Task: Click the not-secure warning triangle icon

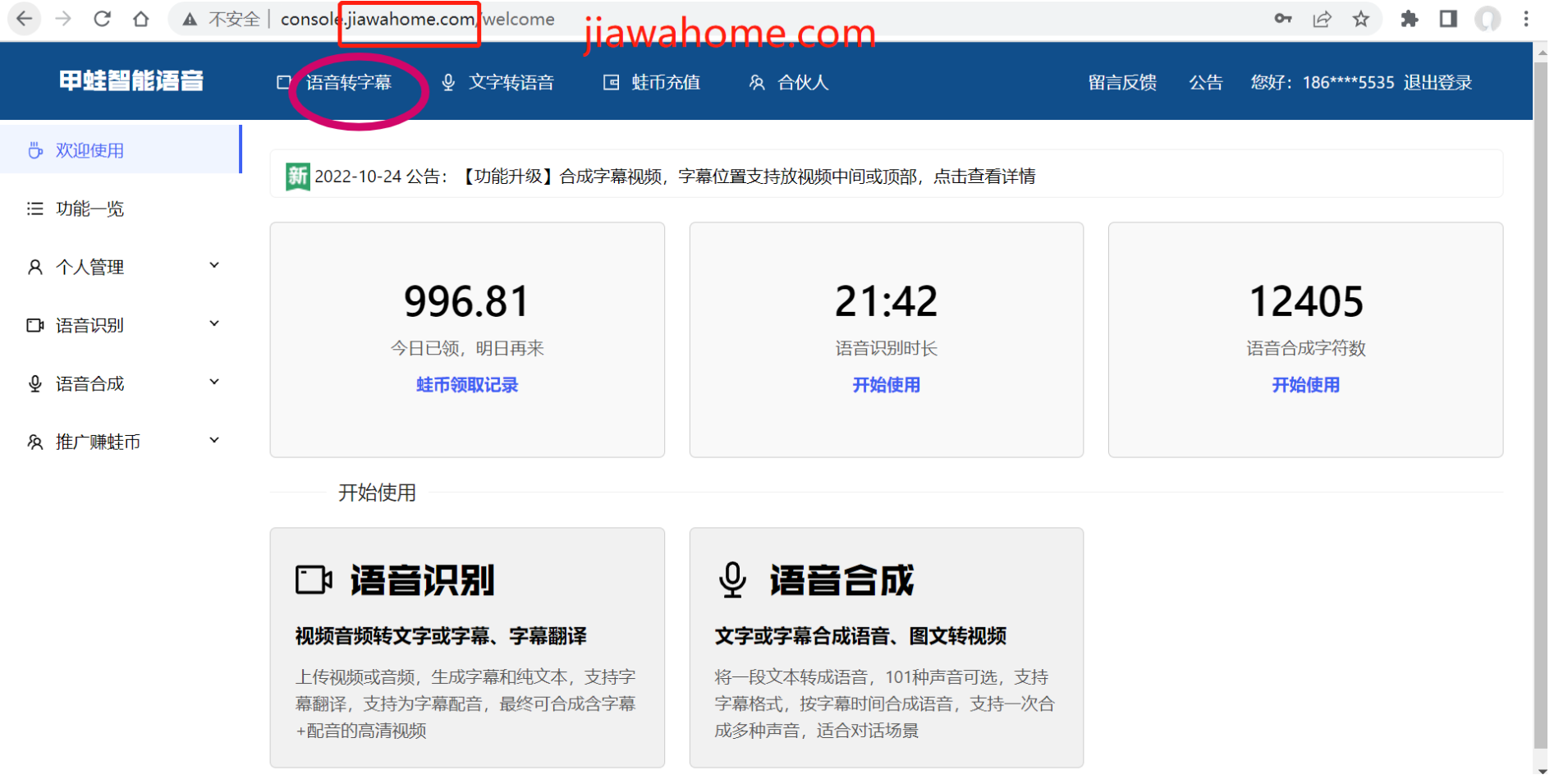Action: 190,19
